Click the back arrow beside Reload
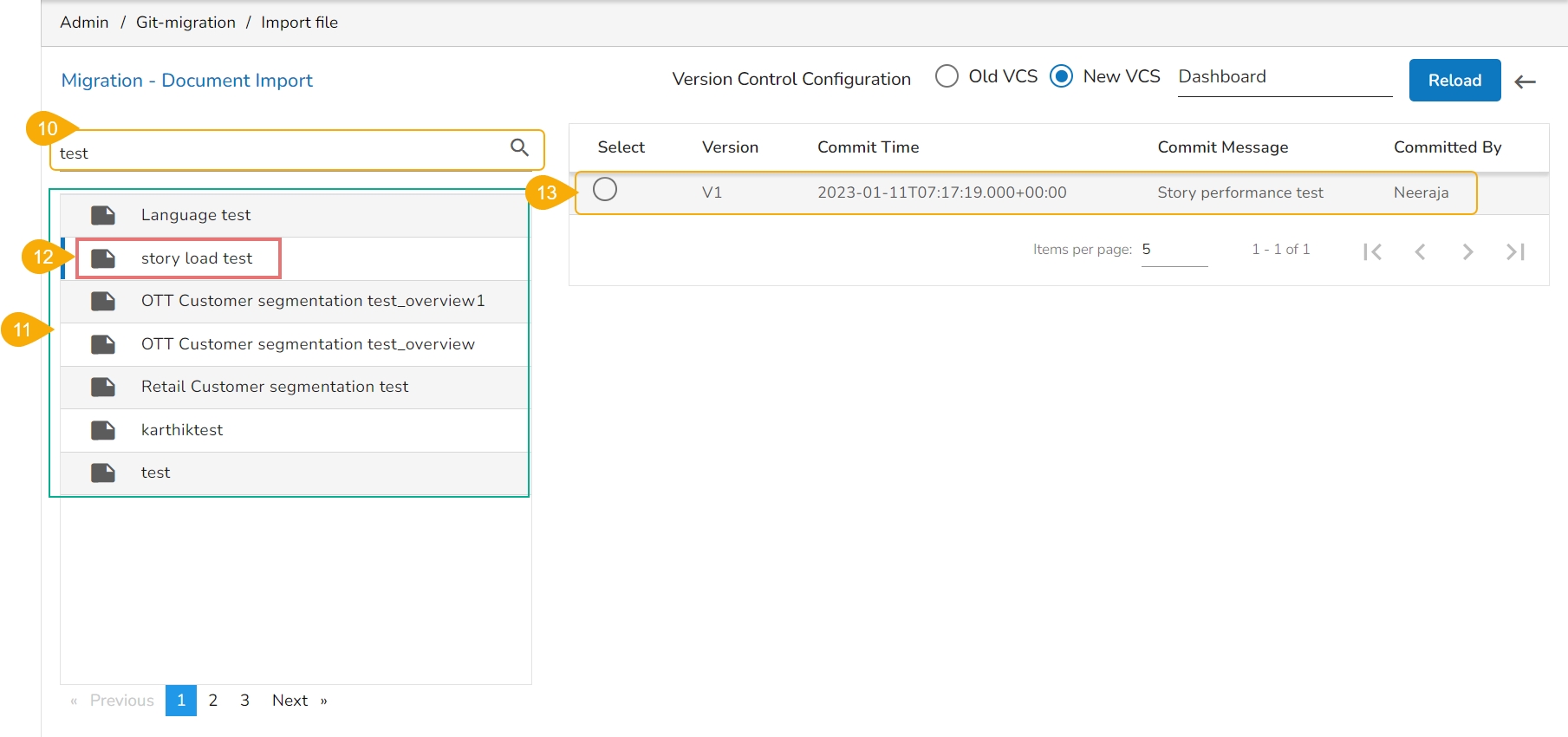The height and width of the screenshot is (737, 1568). (1525, 82)
